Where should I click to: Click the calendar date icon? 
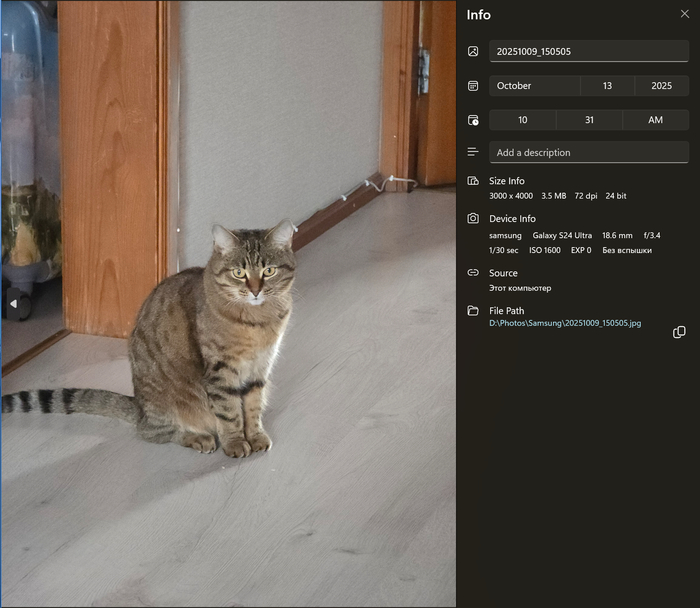click(473, 86)
